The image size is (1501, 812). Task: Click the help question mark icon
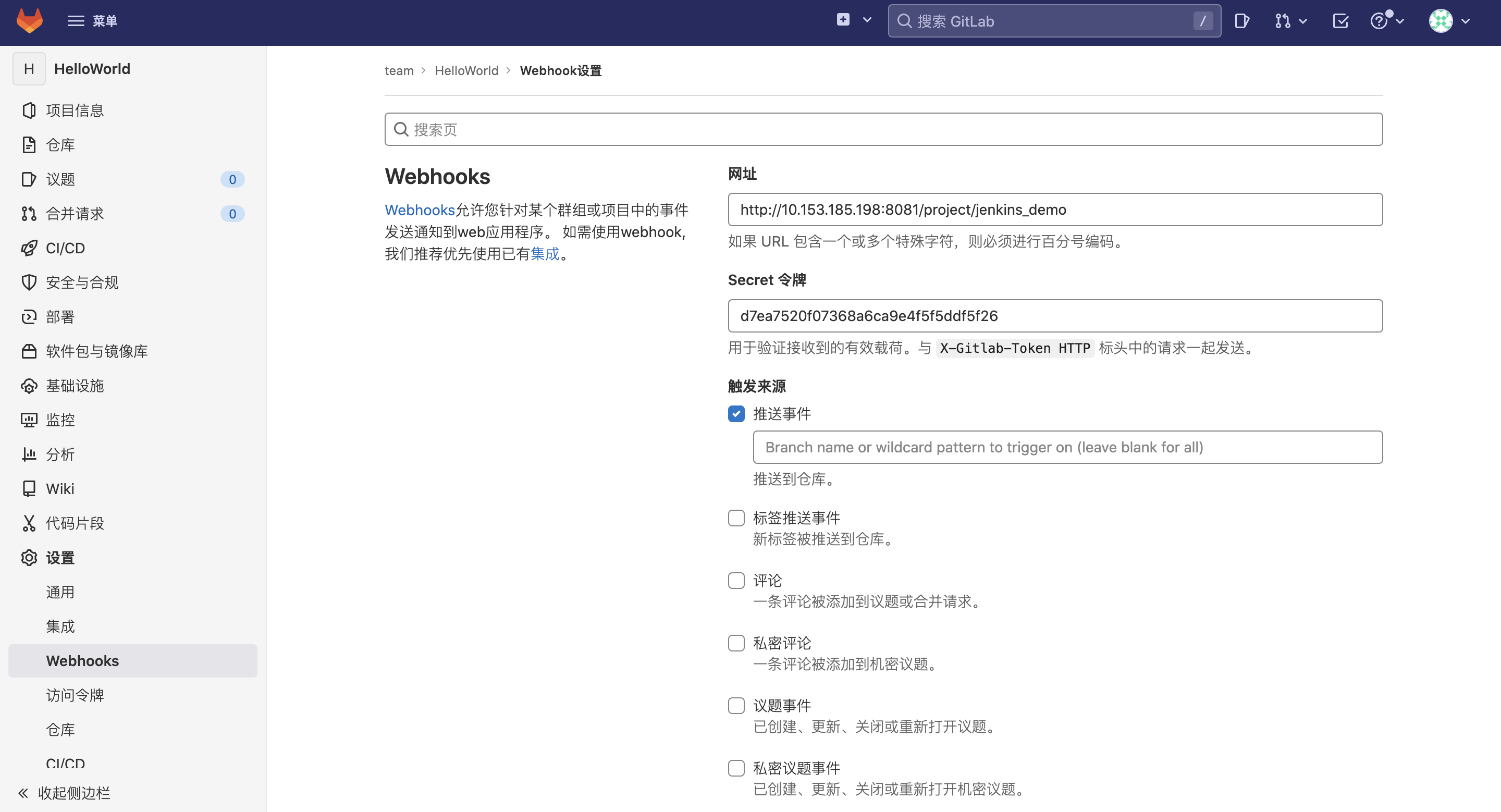coord(1379,21)
